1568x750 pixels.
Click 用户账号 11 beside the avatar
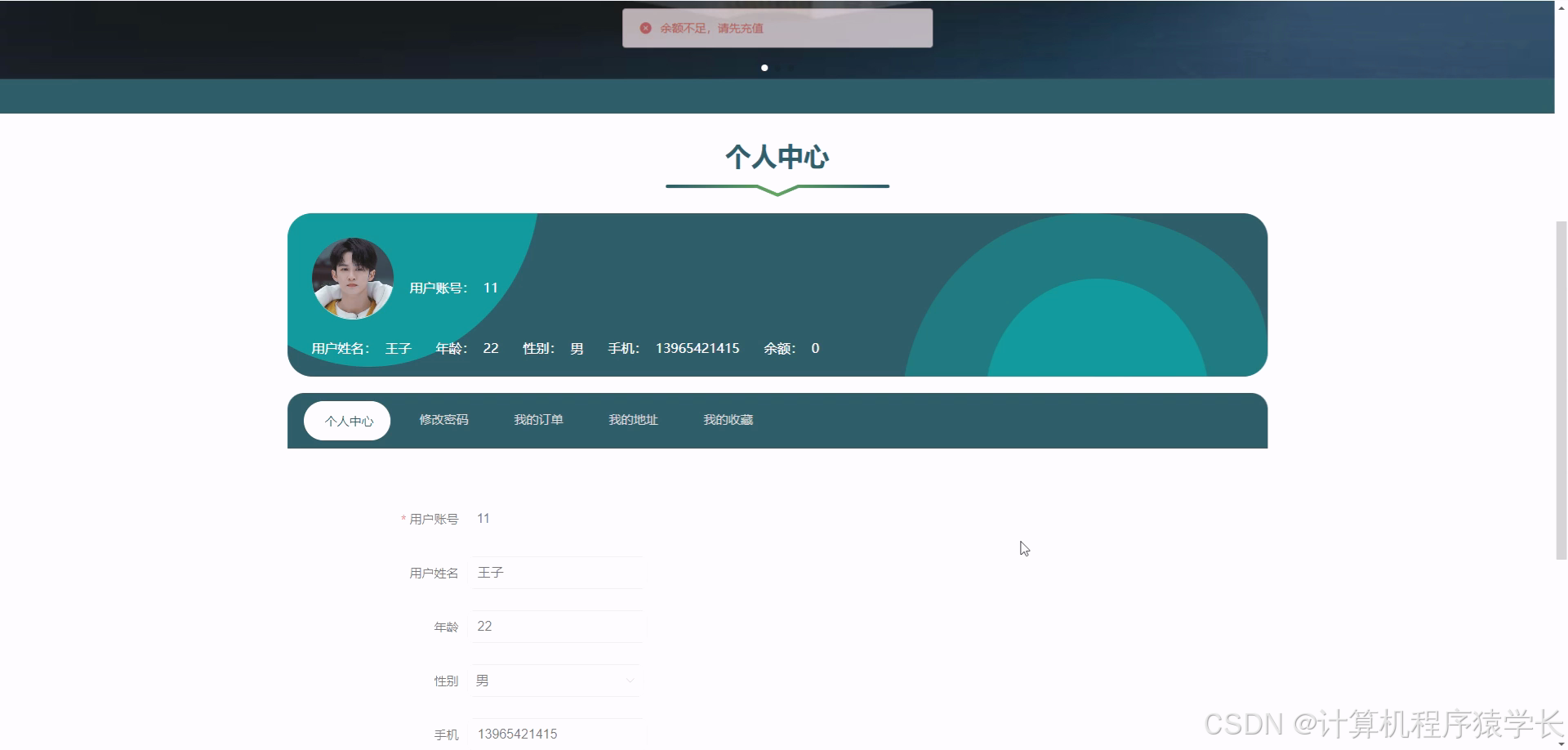[453, 288]
